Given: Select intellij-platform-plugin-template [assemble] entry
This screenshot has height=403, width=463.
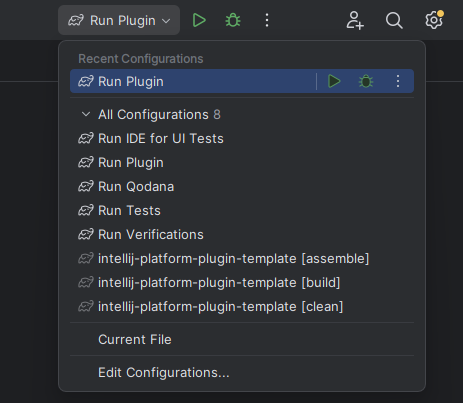Looking at the screenshot, I should pyautogui.click(x=242, y=259).
